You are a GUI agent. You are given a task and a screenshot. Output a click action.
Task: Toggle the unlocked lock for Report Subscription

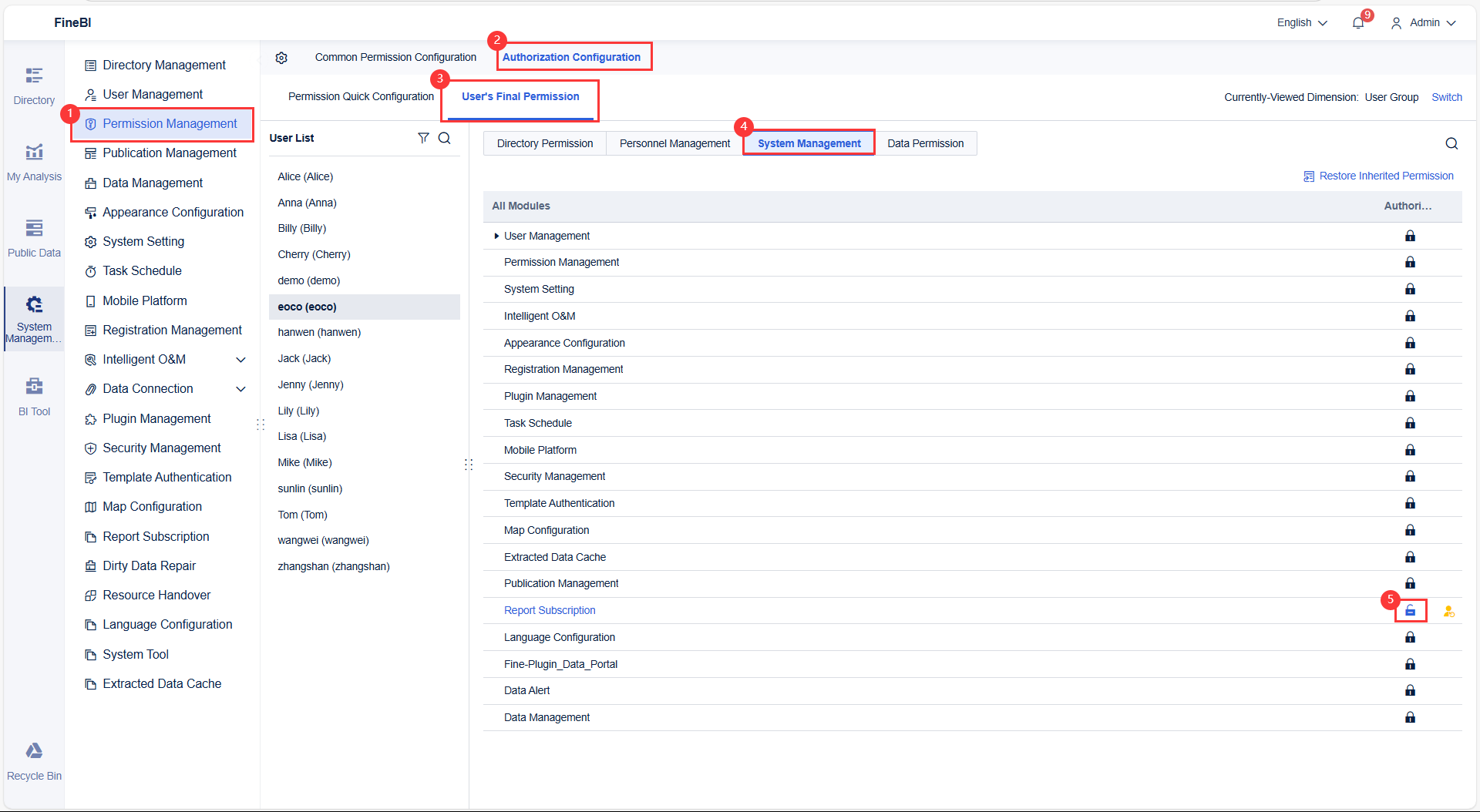pyautogui.click(x=1410, y=611)
